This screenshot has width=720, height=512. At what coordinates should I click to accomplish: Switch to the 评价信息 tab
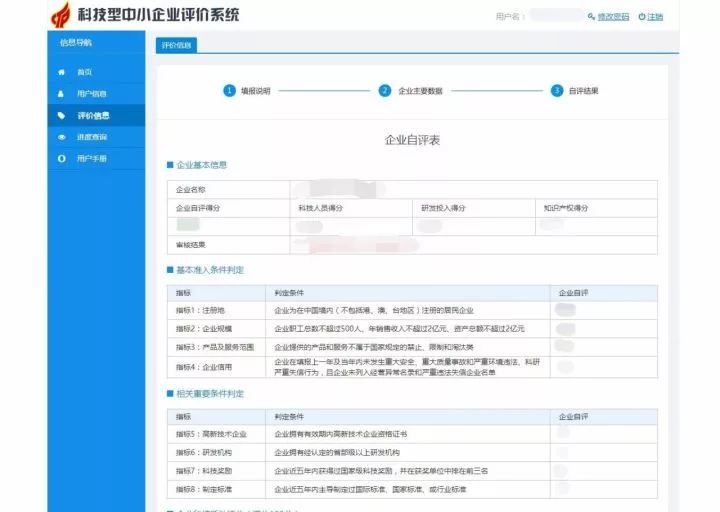pyautogui.click(x=176, y=45)
